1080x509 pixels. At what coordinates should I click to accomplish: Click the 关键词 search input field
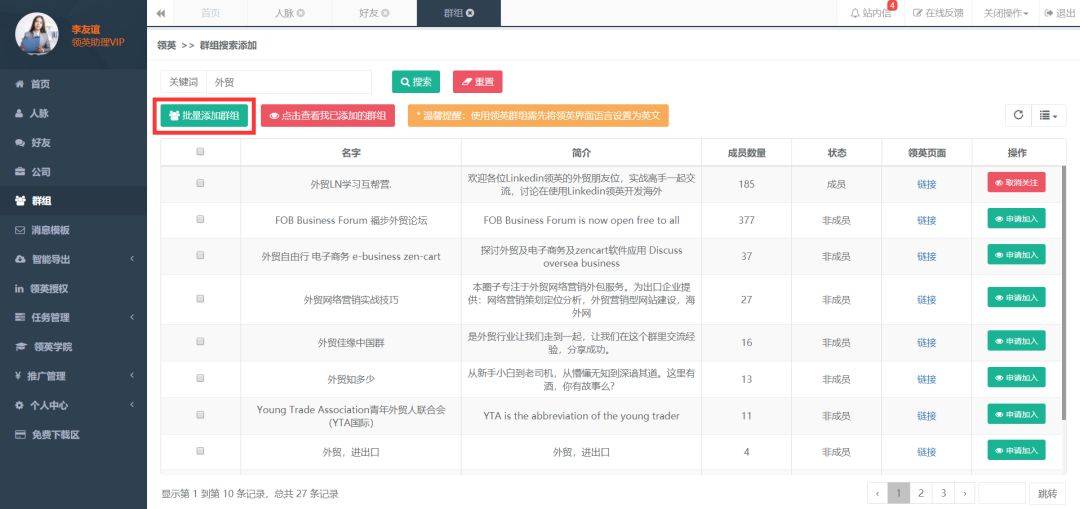(289, 82)
